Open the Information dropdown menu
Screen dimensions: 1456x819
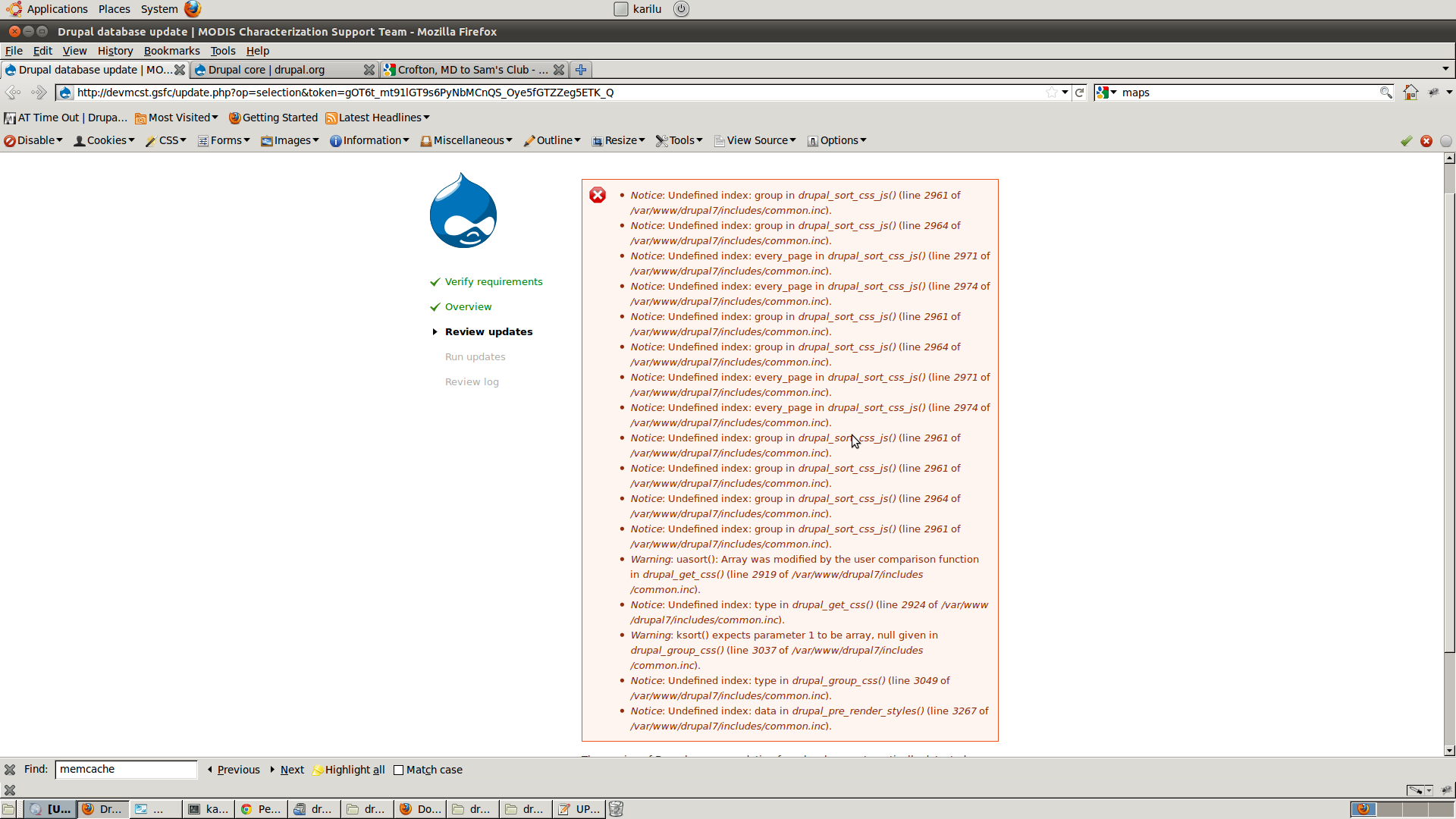(369, 140)
